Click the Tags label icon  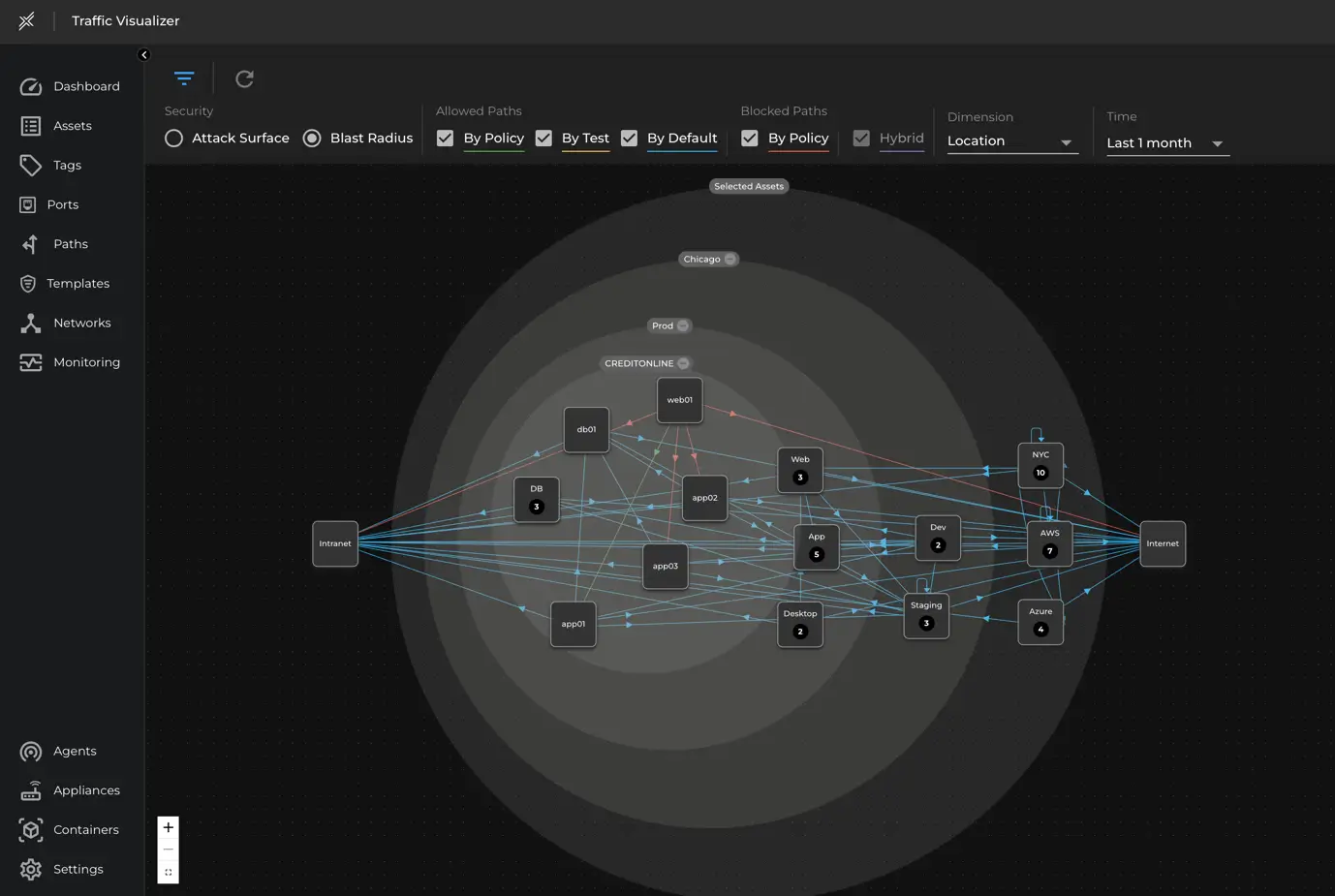click(31, 166)
